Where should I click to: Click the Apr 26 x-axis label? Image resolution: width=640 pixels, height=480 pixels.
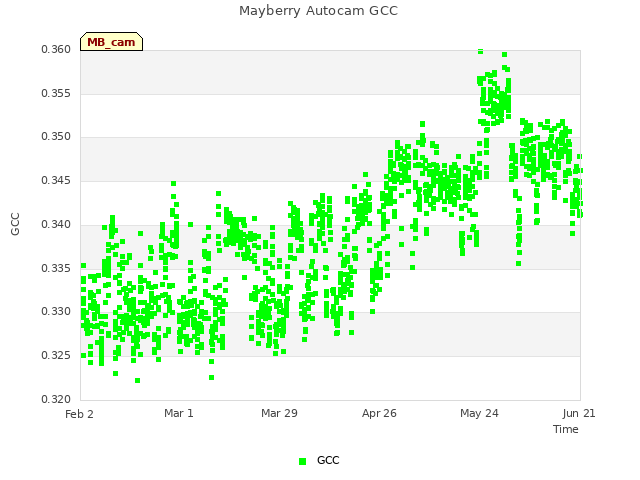tap(379, 413)
